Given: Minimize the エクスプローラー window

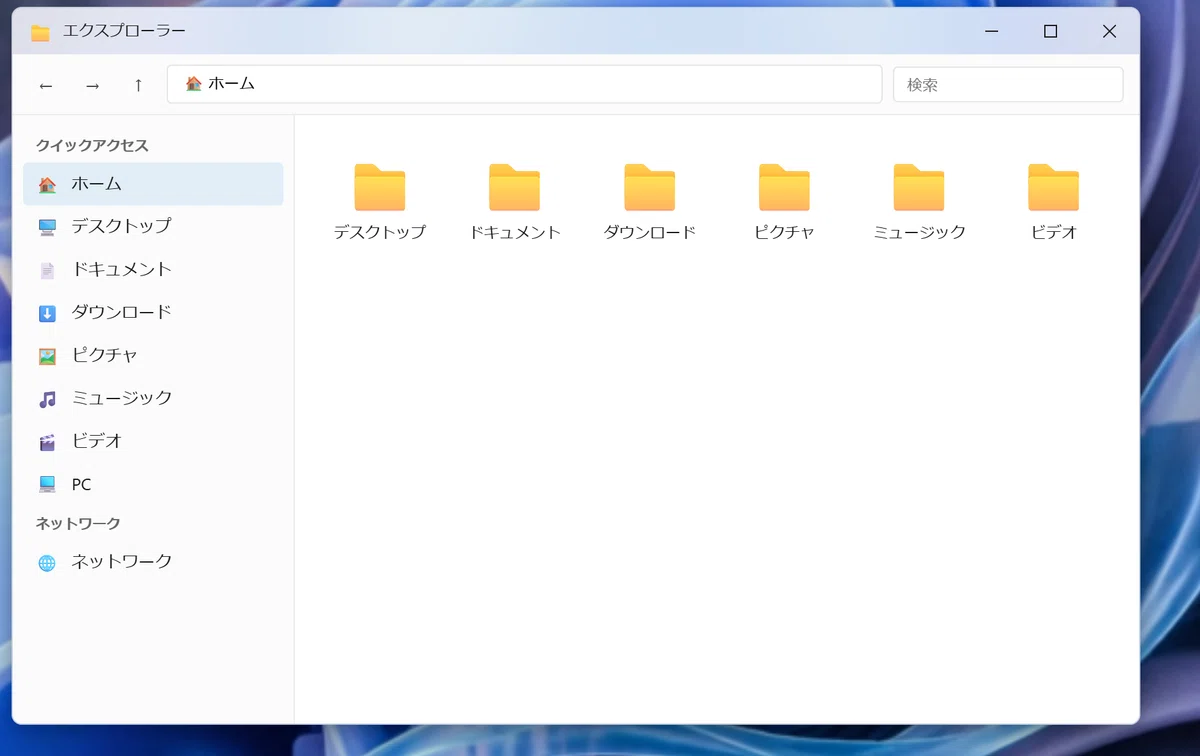Looking at the screenshot, I should 991,32.
